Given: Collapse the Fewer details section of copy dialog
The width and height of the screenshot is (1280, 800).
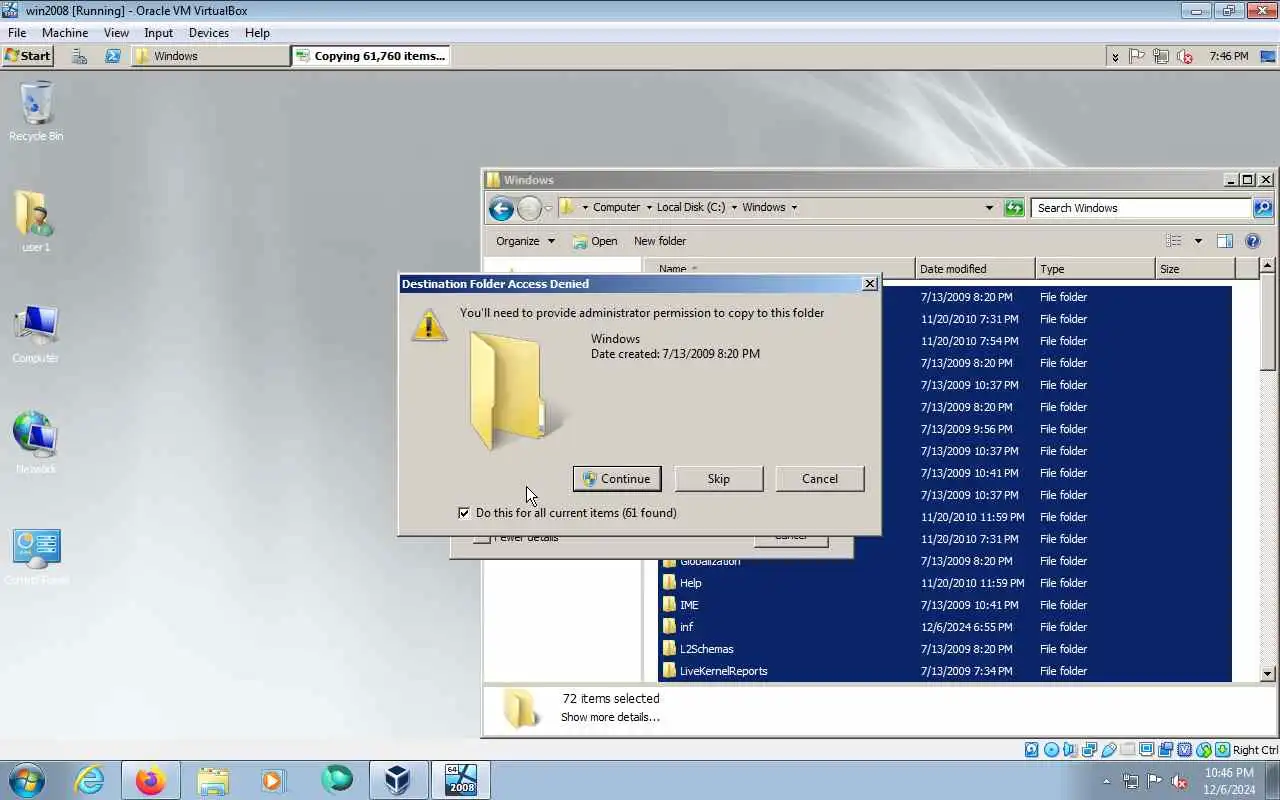Looking at the screenshot, I should click(x=516, y=538).
